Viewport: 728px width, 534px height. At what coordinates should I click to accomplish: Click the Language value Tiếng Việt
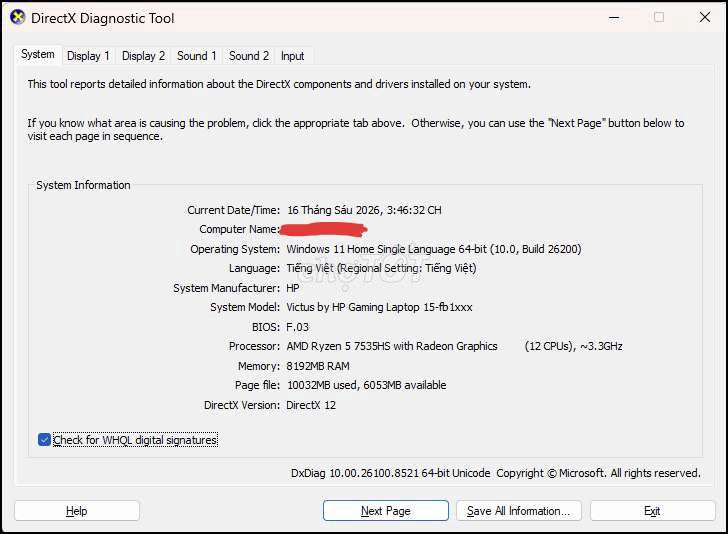381,268
